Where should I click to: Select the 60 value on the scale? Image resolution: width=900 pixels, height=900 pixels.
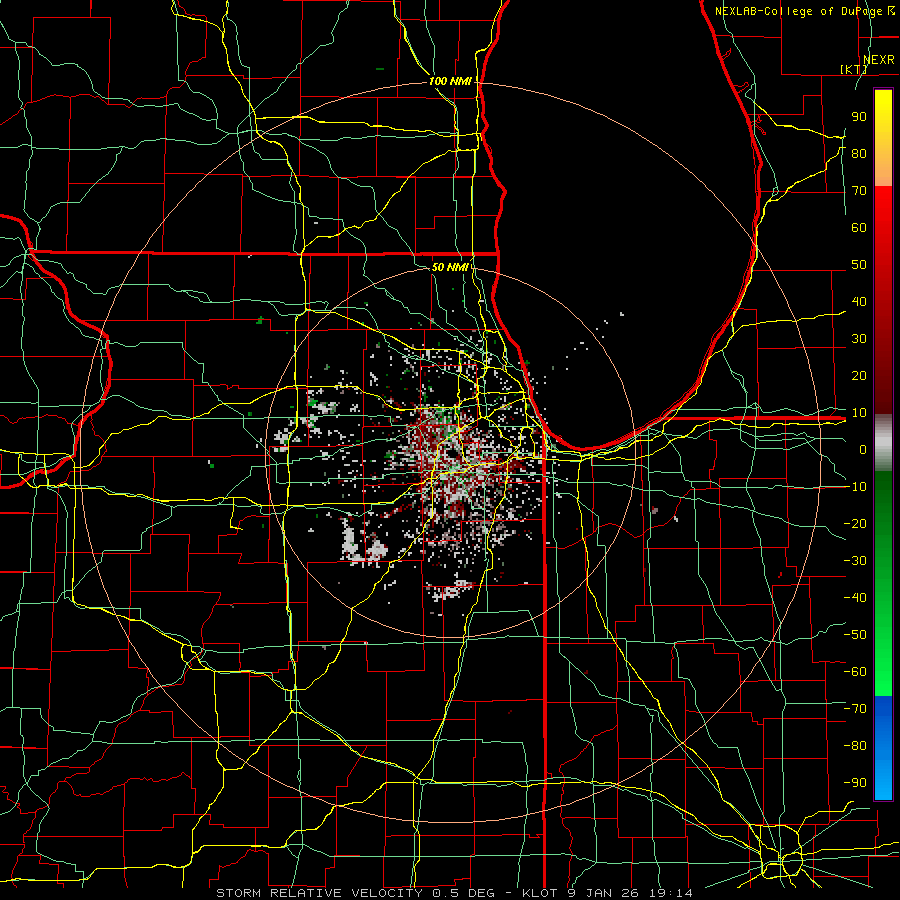(859, 227)
